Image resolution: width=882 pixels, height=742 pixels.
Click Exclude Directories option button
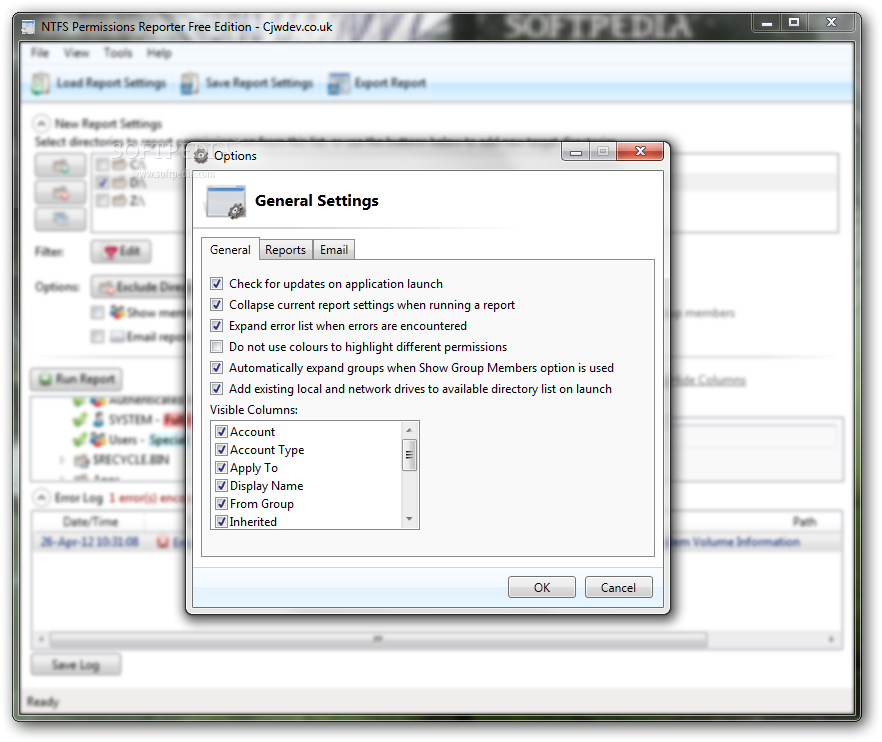(x=141, y=287)
